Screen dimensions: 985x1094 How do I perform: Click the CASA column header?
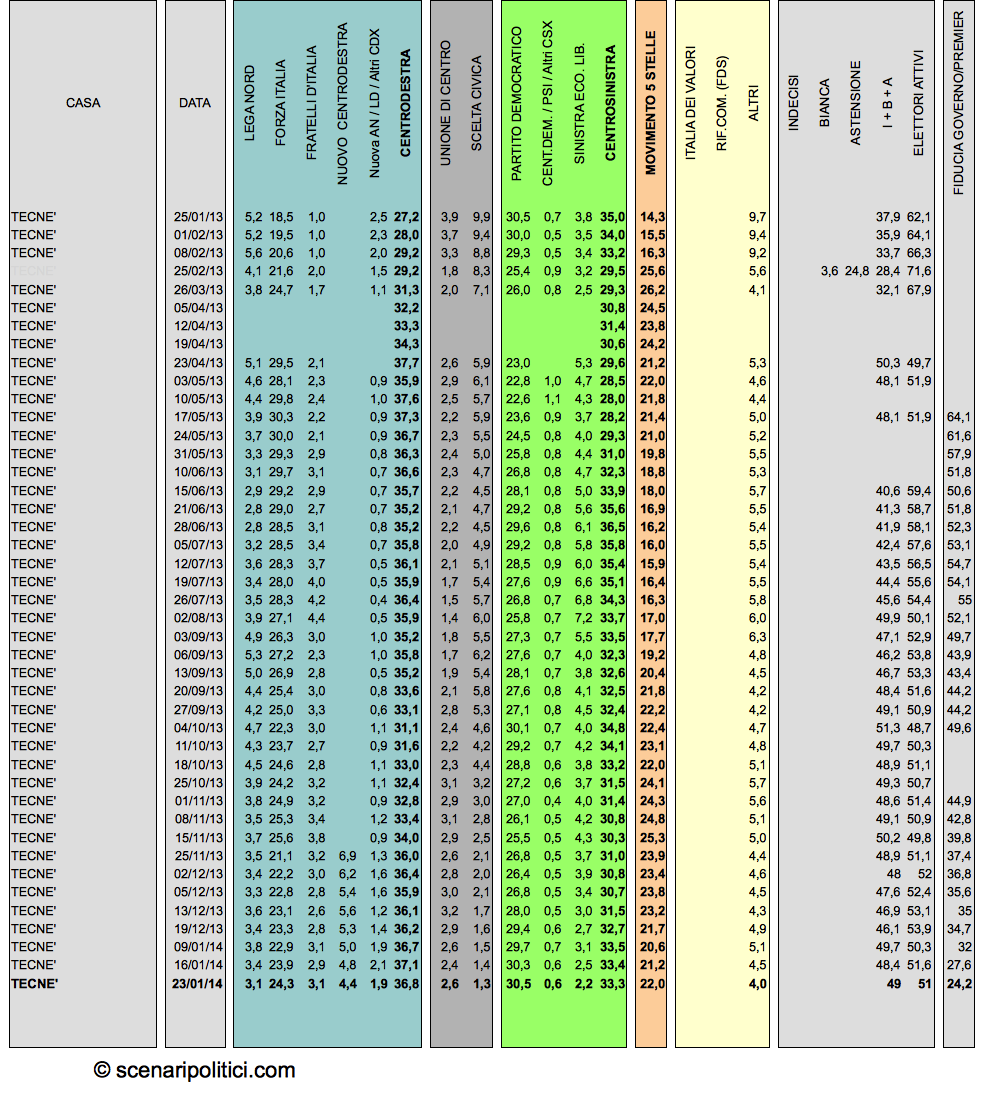(x=83, y=103)
